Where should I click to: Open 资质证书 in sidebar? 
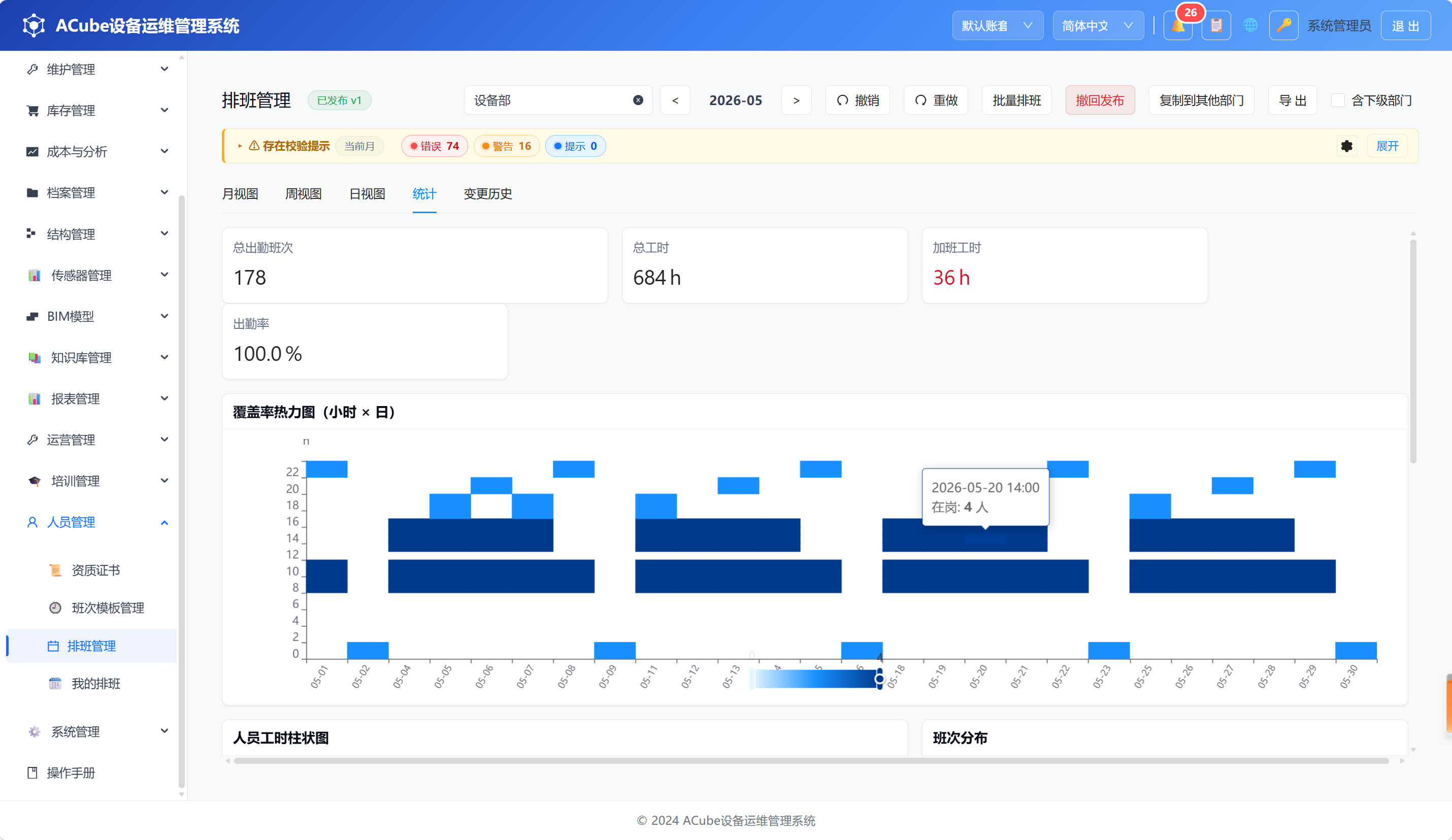coord(95,570)
